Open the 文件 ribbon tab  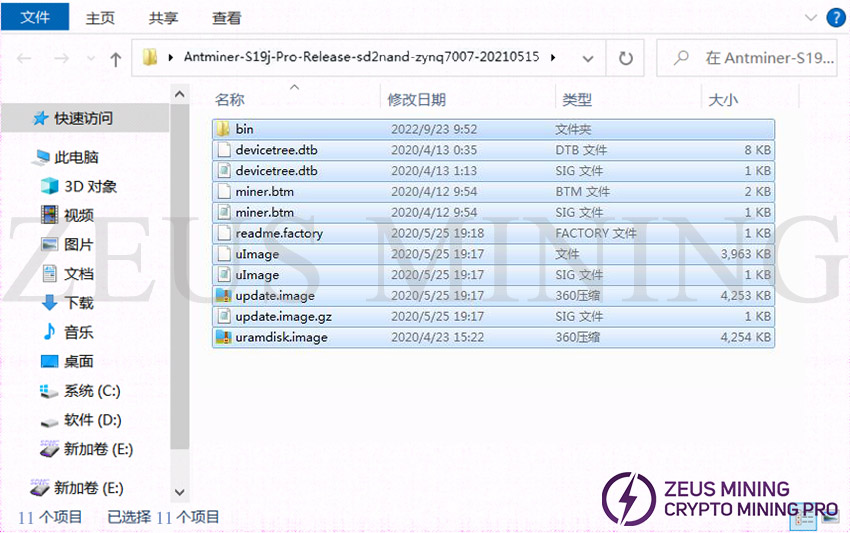pyautogui.click(x=35, y=17)
